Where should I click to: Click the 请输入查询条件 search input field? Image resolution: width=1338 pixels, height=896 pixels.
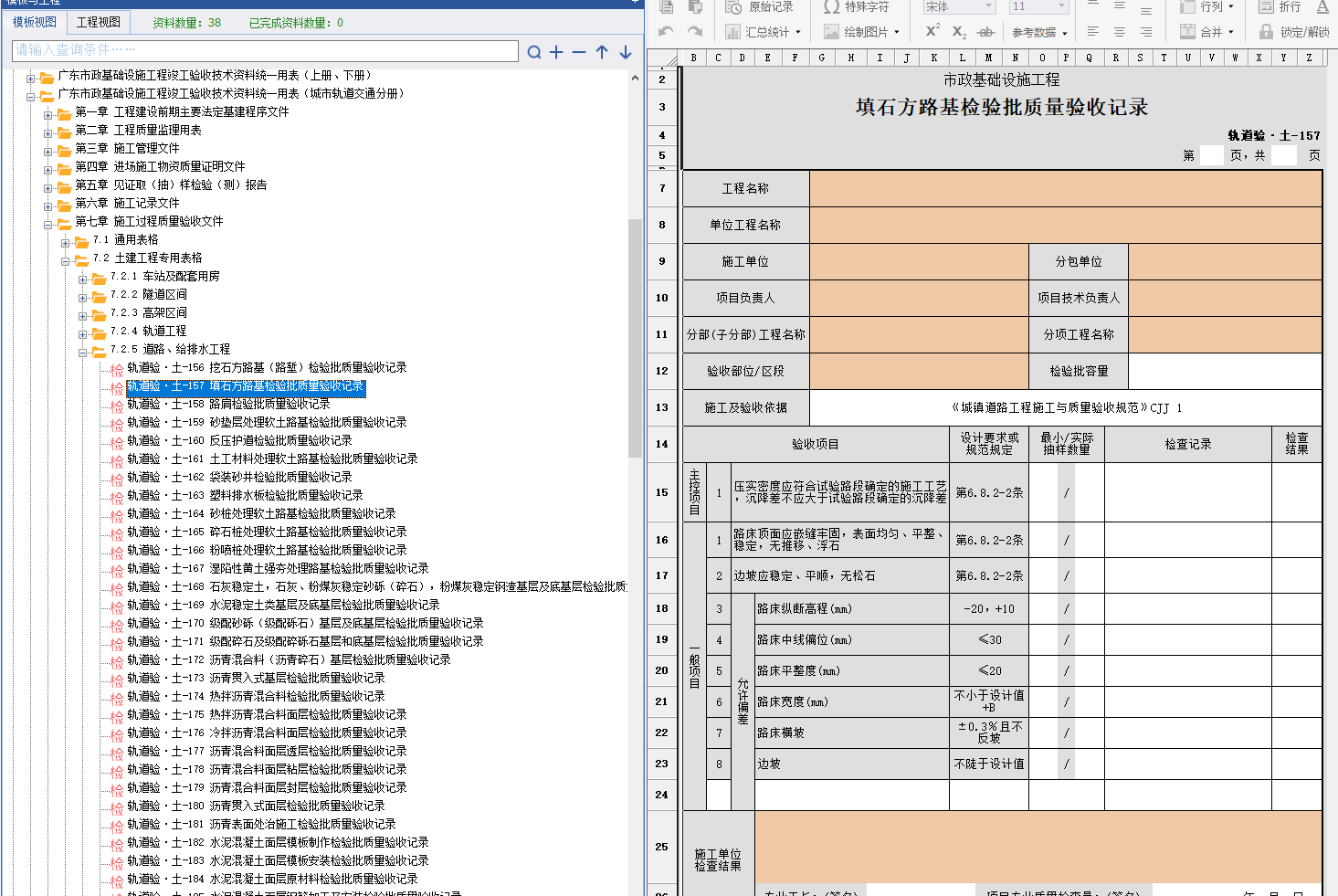coord(266,50)
